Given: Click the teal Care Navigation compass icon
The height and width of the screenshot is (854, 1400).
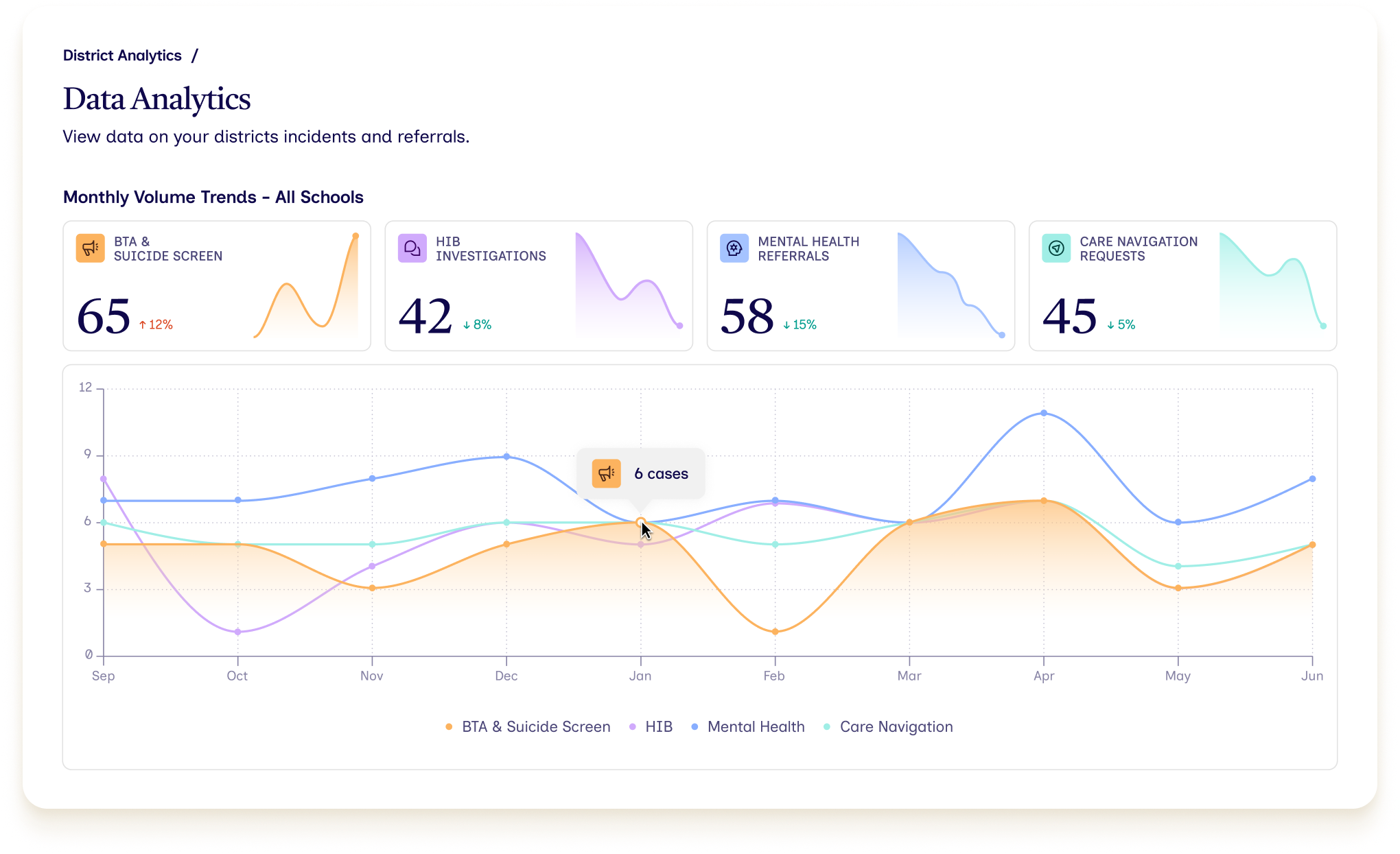Looking at the screenshot, I should tap(1055, 248).
